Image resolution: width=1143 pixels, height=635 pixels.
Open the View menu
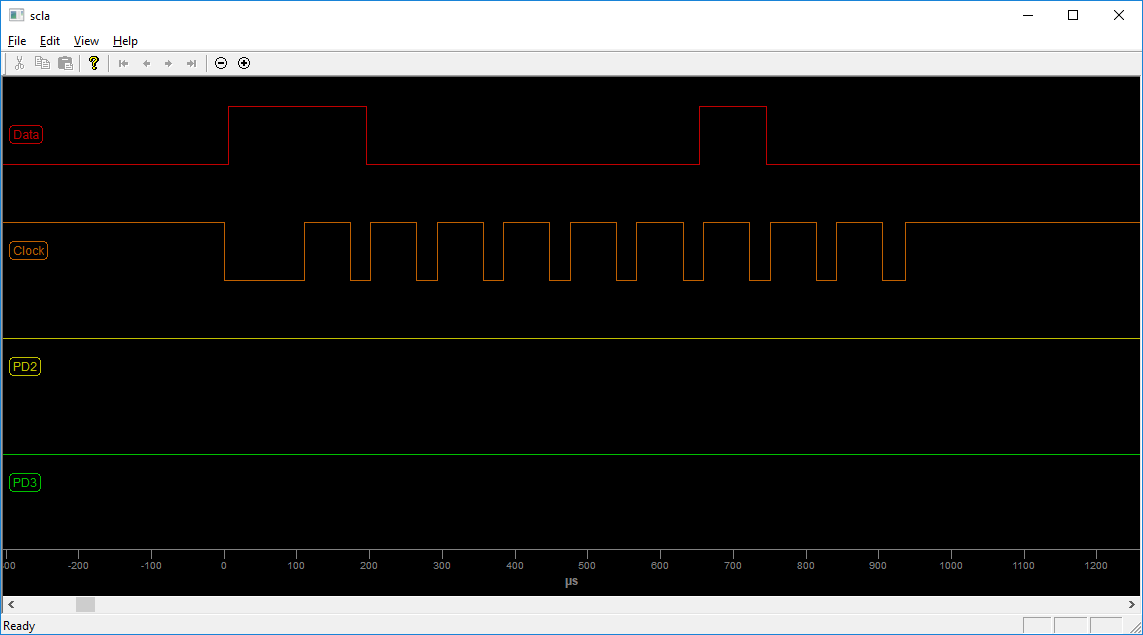point(86,41)
